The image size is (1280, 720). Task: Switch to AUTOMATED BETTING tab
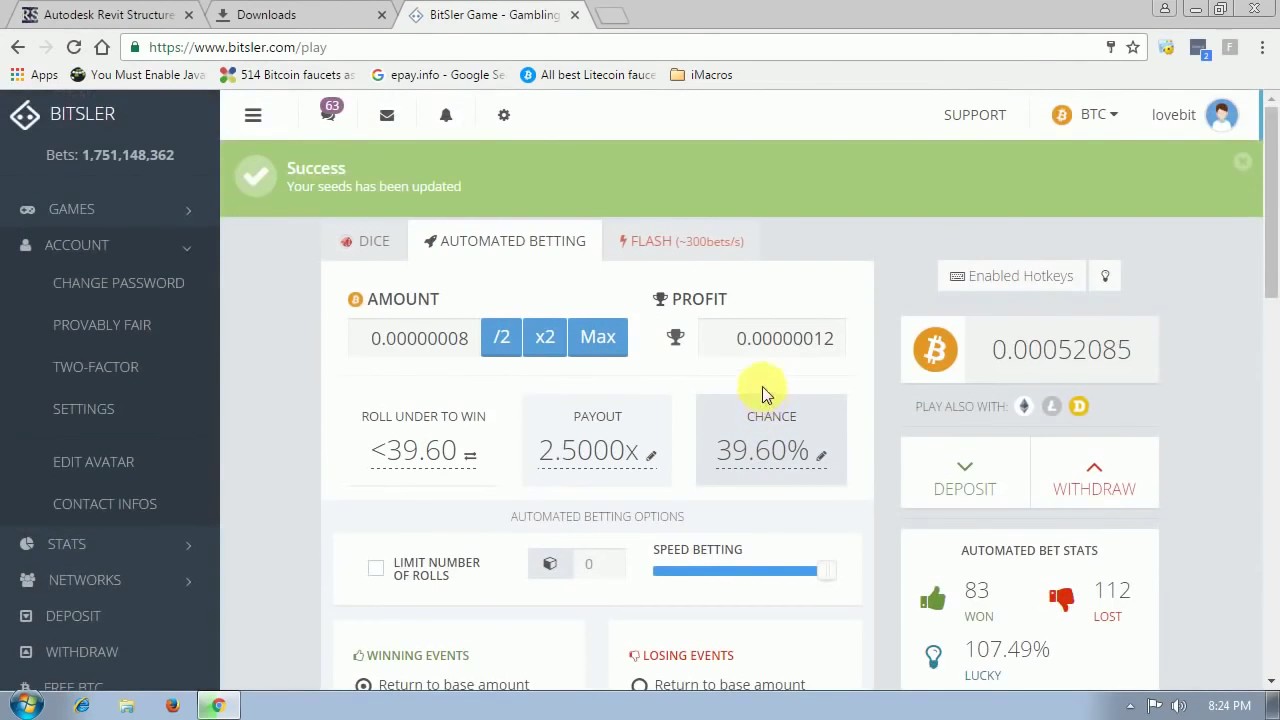tap(505, 241)
